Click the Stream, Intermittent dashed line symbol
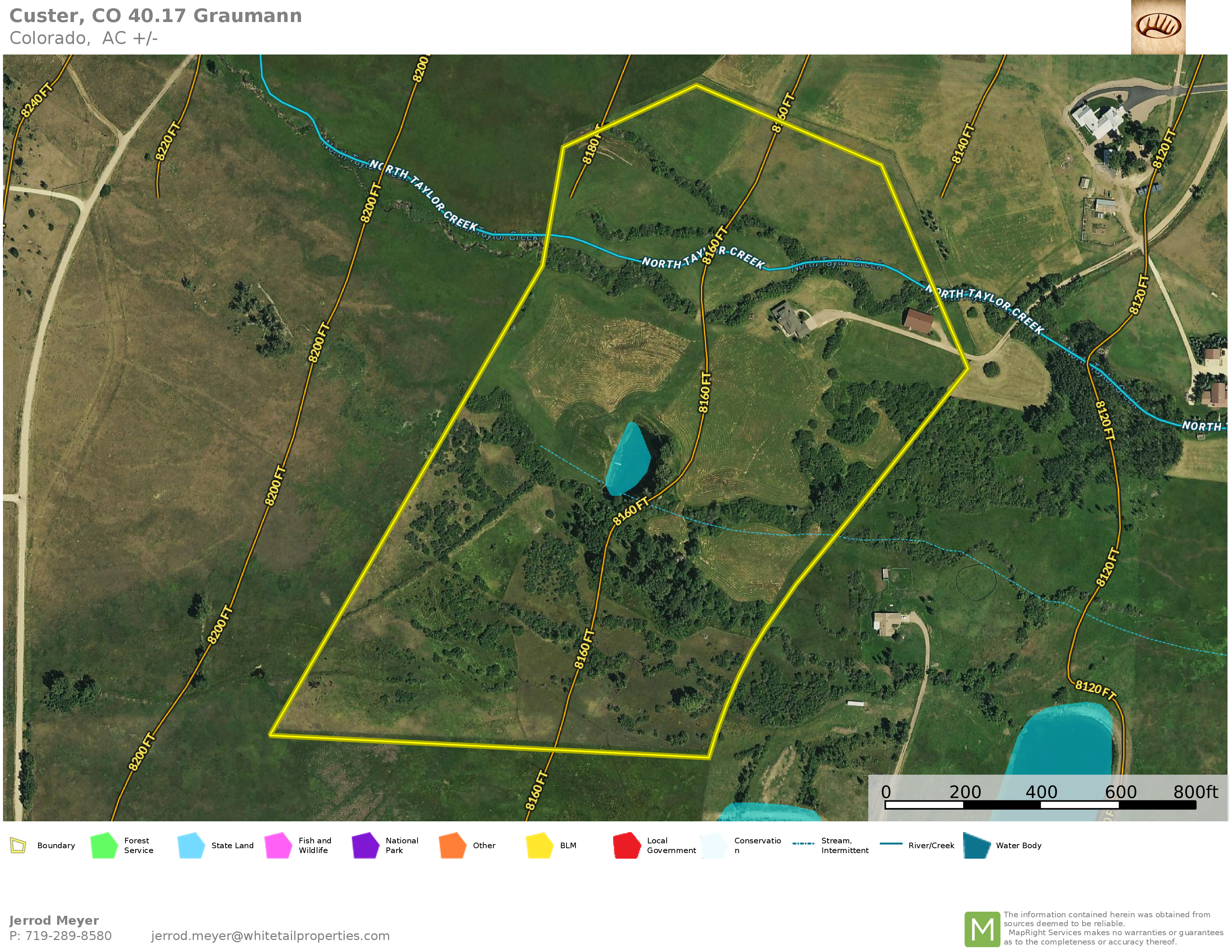 tap(803, 844)
